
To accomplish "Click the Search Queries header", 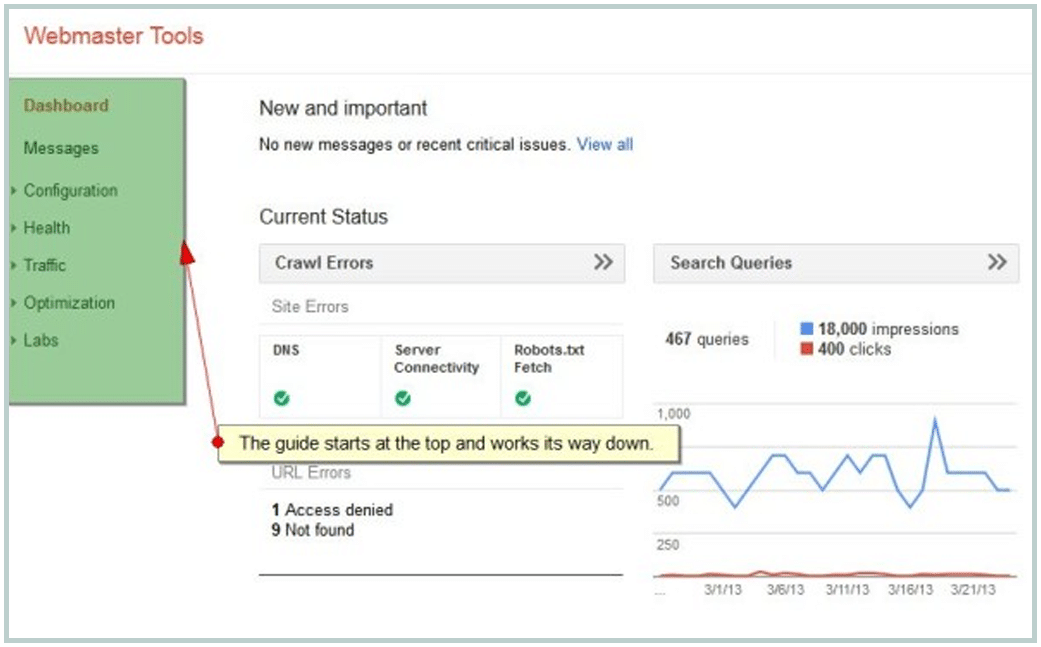I will pos(836,263).
